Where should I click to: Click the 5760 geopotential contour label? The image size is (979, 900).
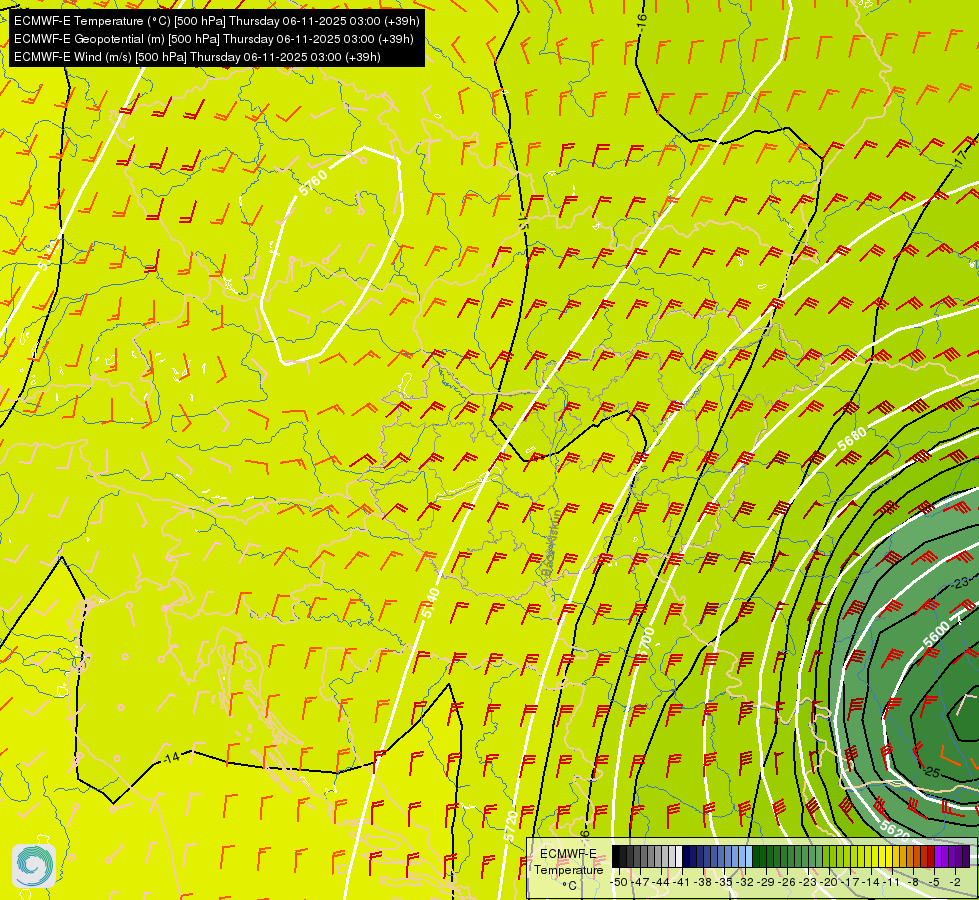coord(313,182)
